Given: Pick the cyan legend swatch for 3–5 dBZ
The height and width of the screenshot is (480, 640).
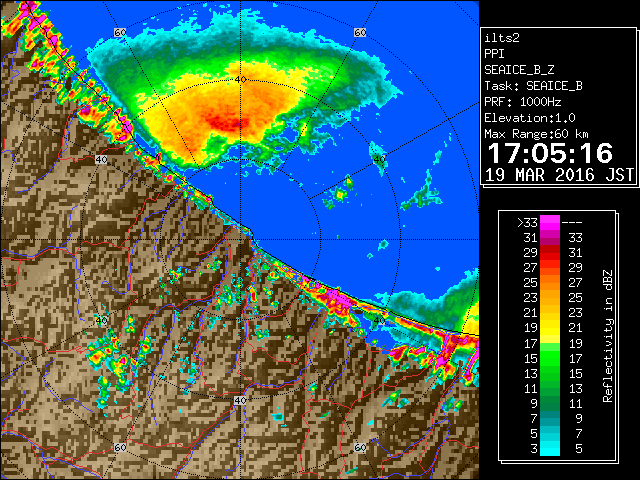Looking at the screenshot, I should pyautogui.click(x=550, y=448).
